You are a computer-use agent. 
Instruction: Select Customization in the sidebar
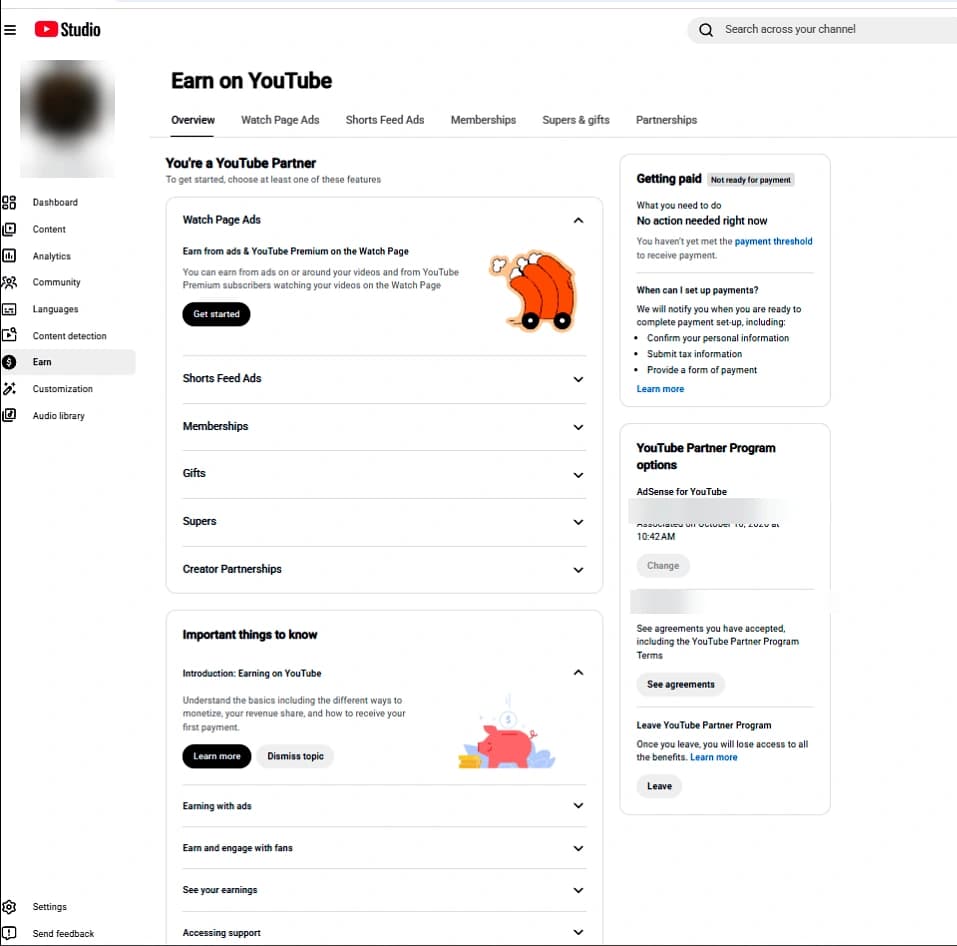[x=62, y=389]
